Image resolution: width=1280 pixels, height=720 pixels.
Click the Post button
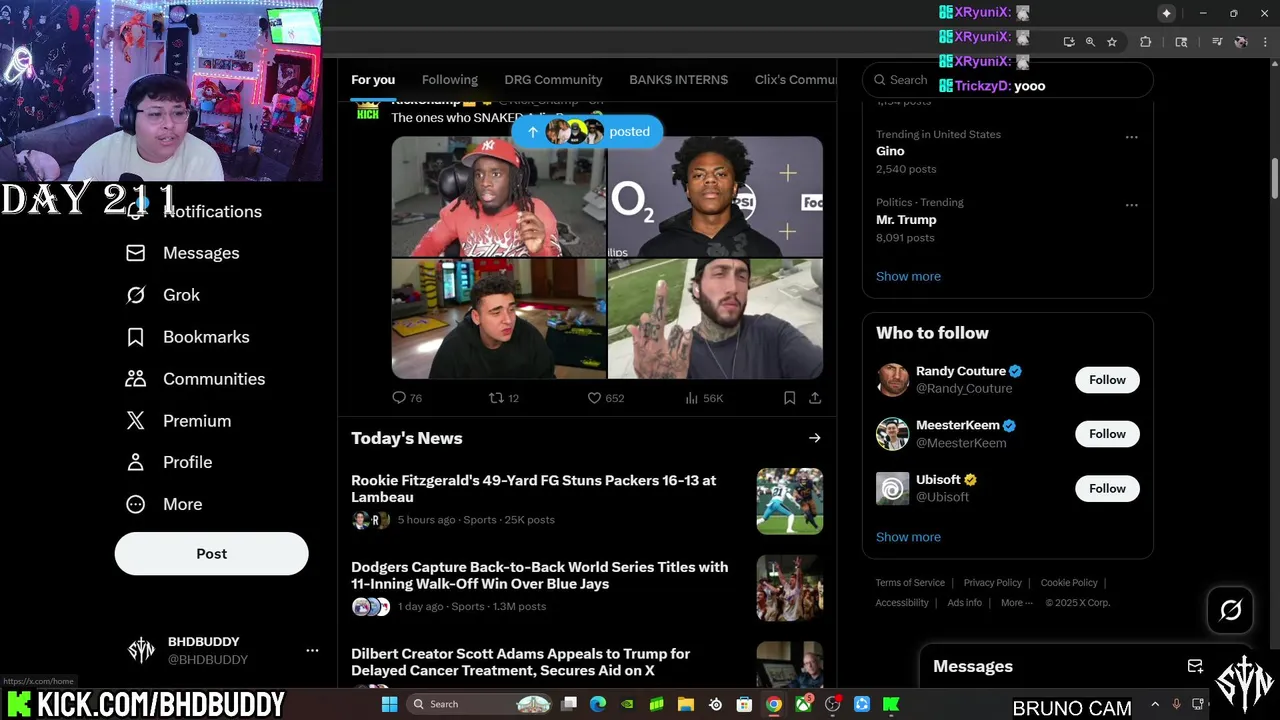pos(211,553)
